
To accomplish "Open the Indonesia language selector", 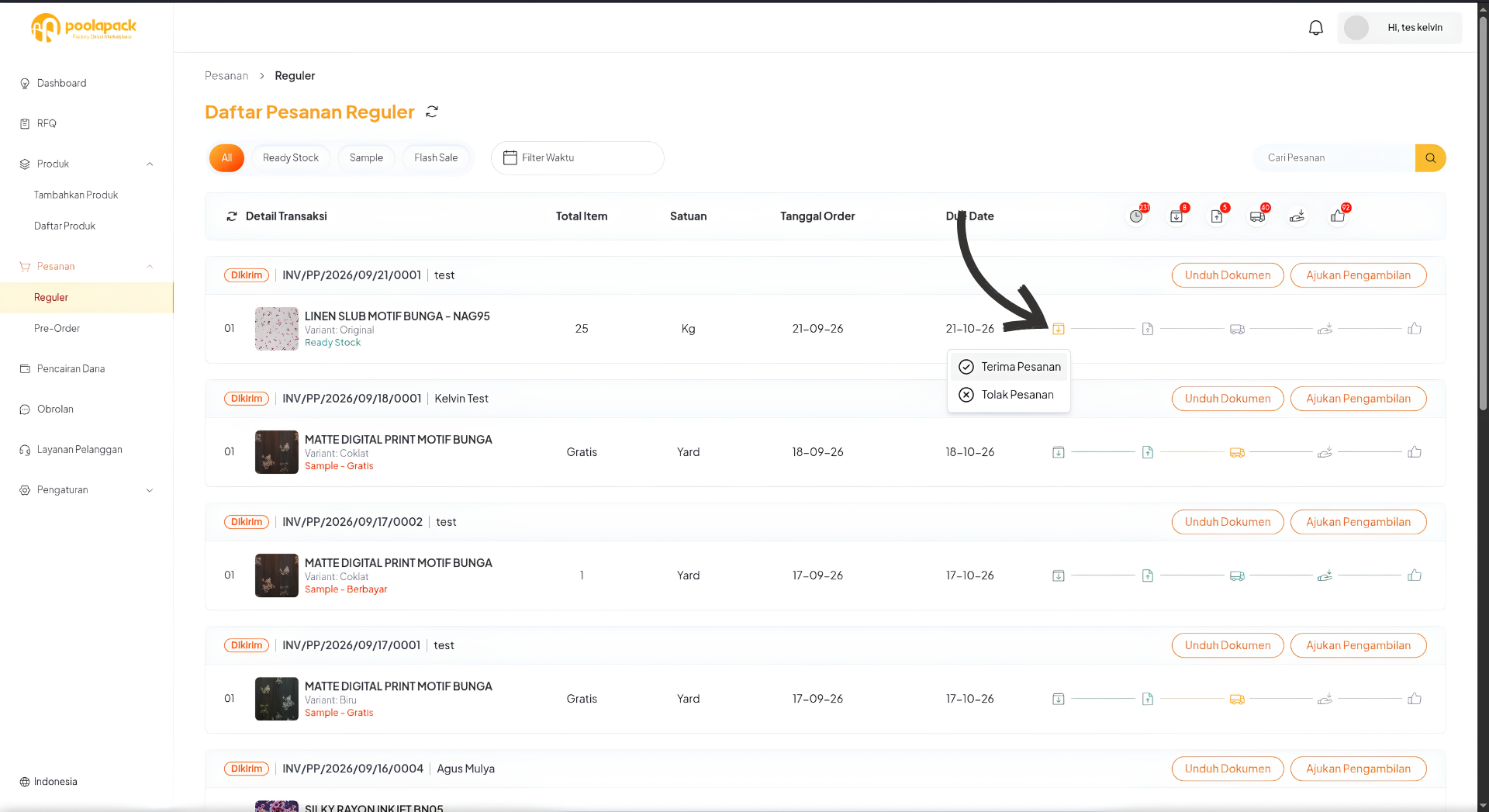I will [x=48, y=782].
